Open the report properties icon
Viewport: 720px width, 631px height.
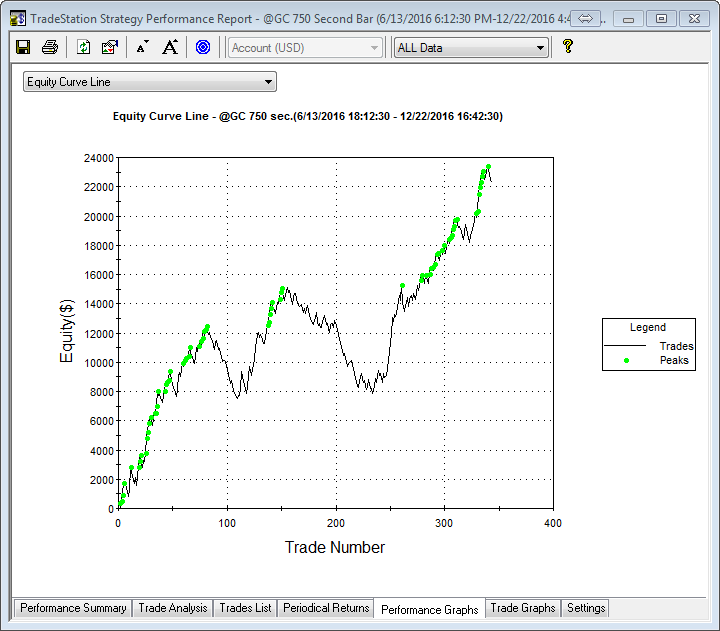pyautogui.click(x=110, y=47)
